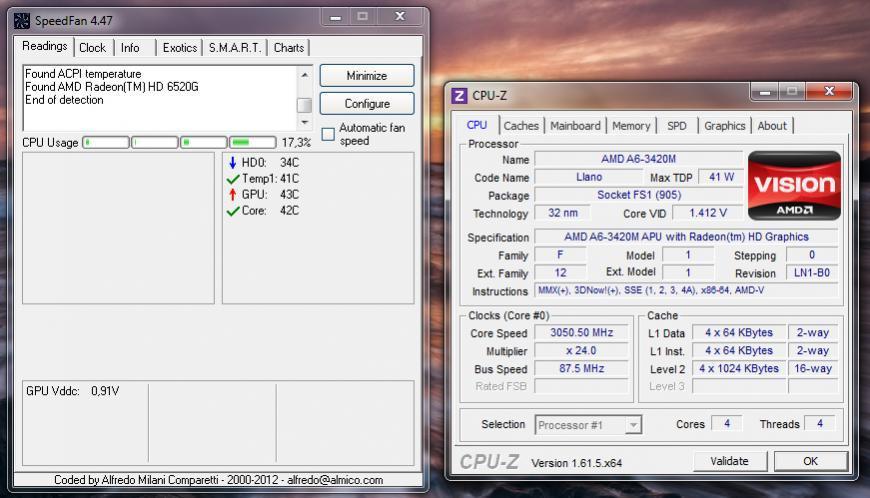Open the Processor #1 selection dropdown
This screenshot has width=870, height=498.
click(x=588, y=425)
